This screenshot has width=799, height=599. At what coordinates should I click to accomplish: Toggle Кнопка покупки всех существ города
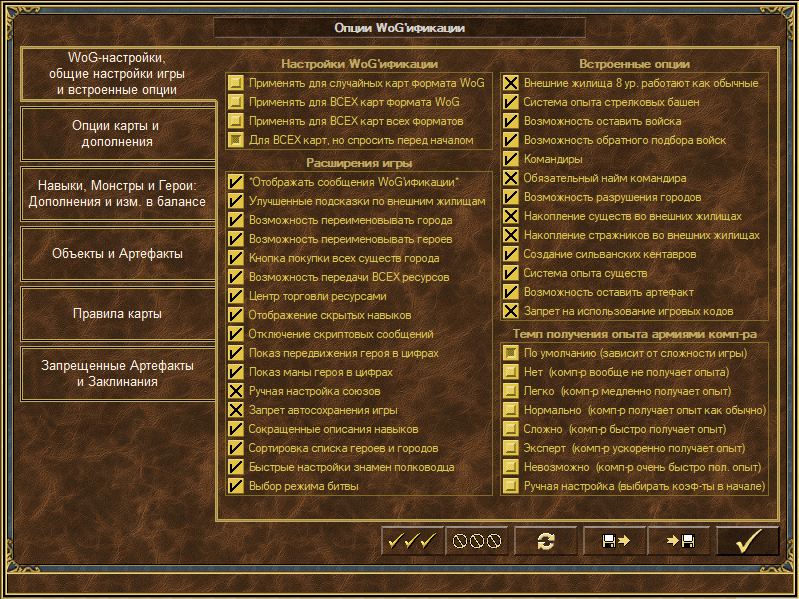[x=235, y=258]
